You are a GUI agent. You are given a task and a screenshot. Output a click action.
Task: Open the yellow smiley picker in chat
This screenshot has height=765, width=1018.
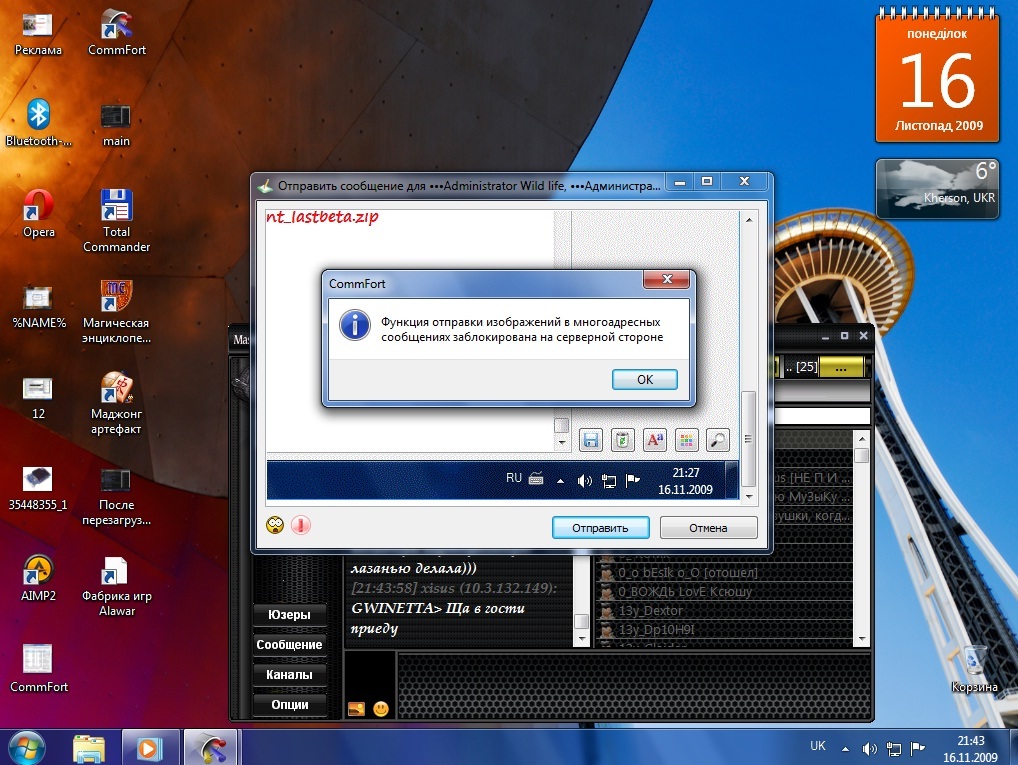[x=381, y=709]
